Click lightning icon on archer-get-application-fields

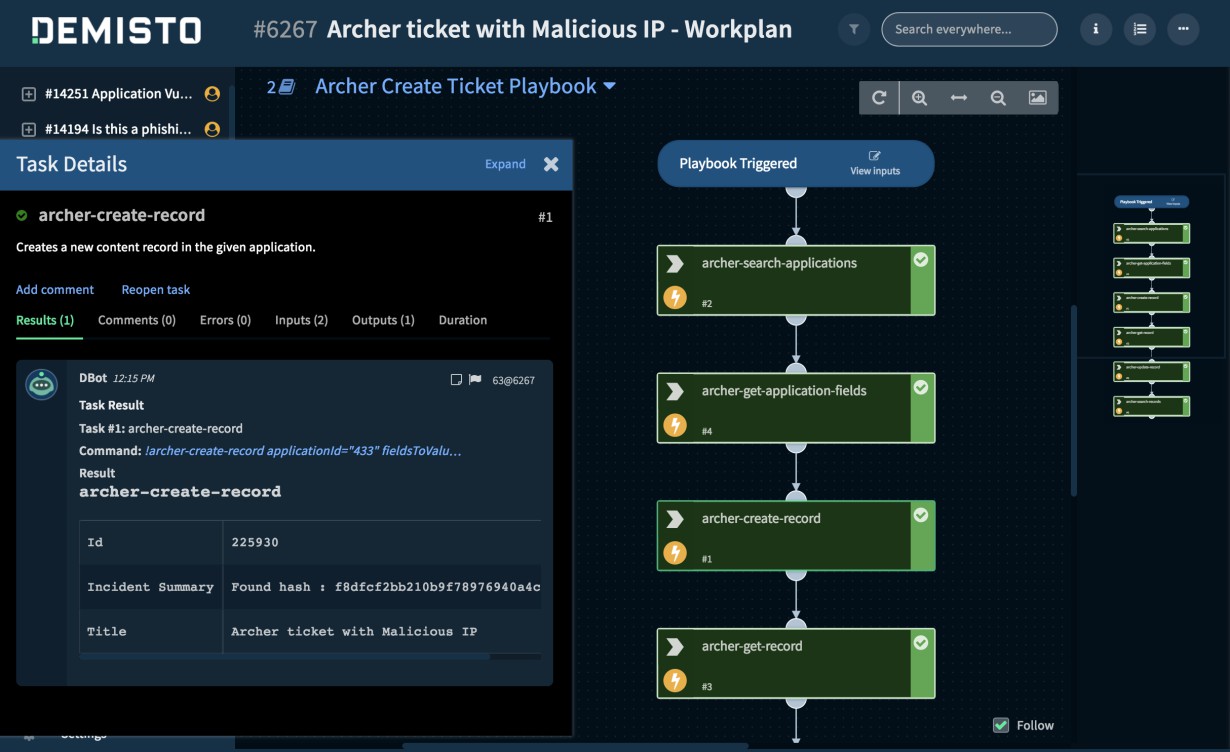pos(675,425)
